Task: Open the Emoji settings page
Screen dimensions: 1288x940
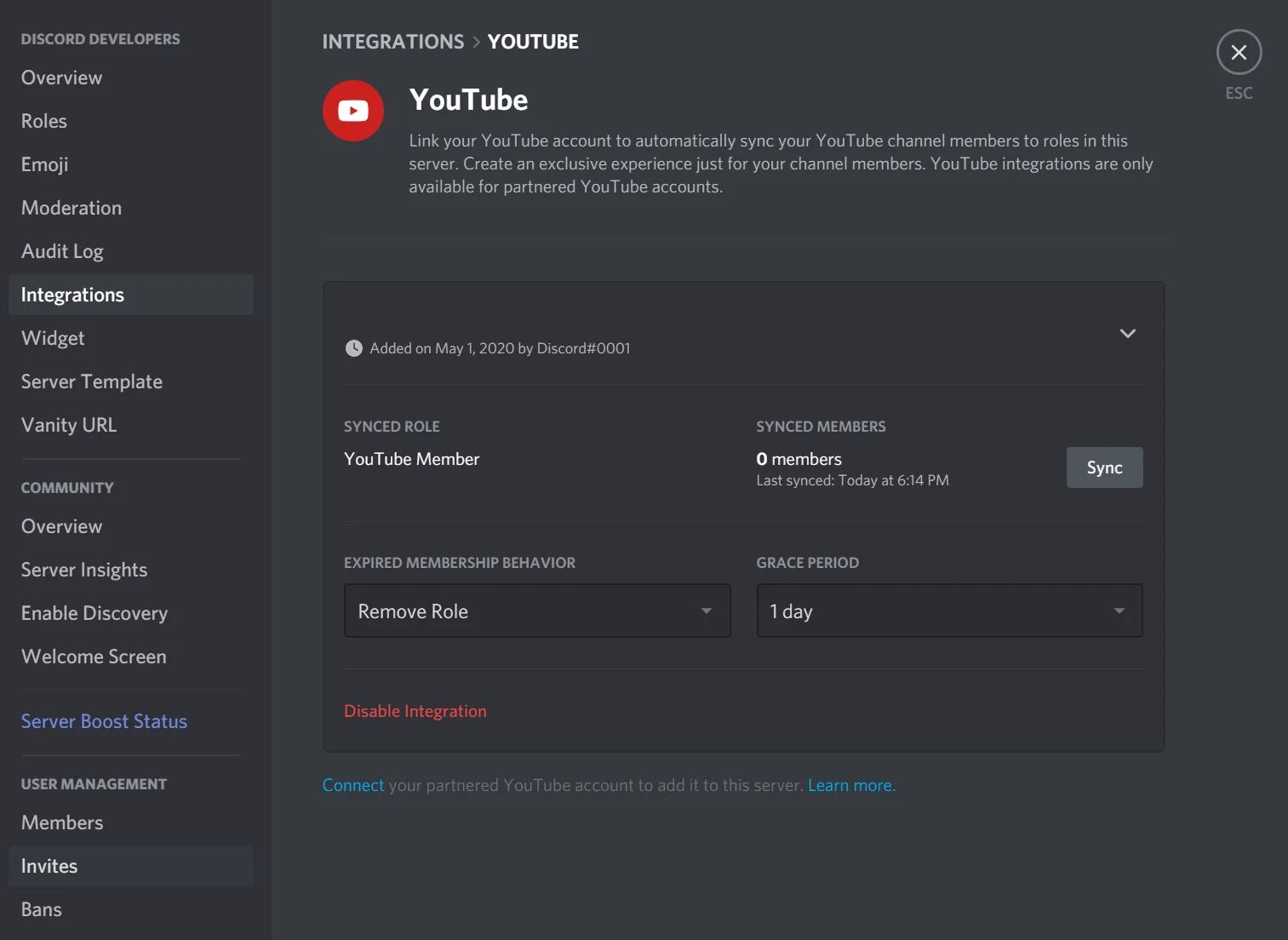Action: click(x=44, y=163)
